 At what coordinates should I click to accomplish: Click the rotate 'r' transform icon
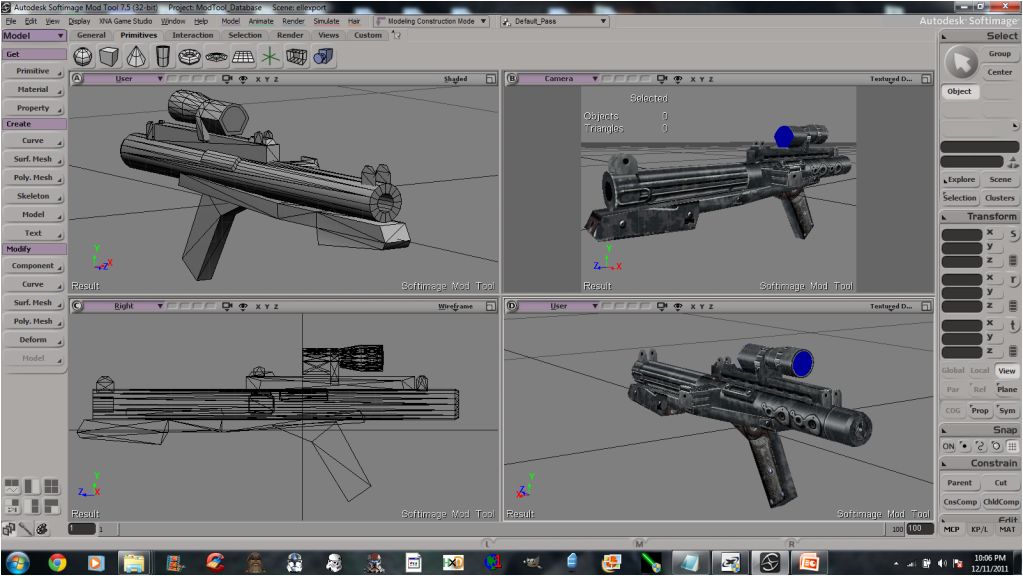(1013, 280)
